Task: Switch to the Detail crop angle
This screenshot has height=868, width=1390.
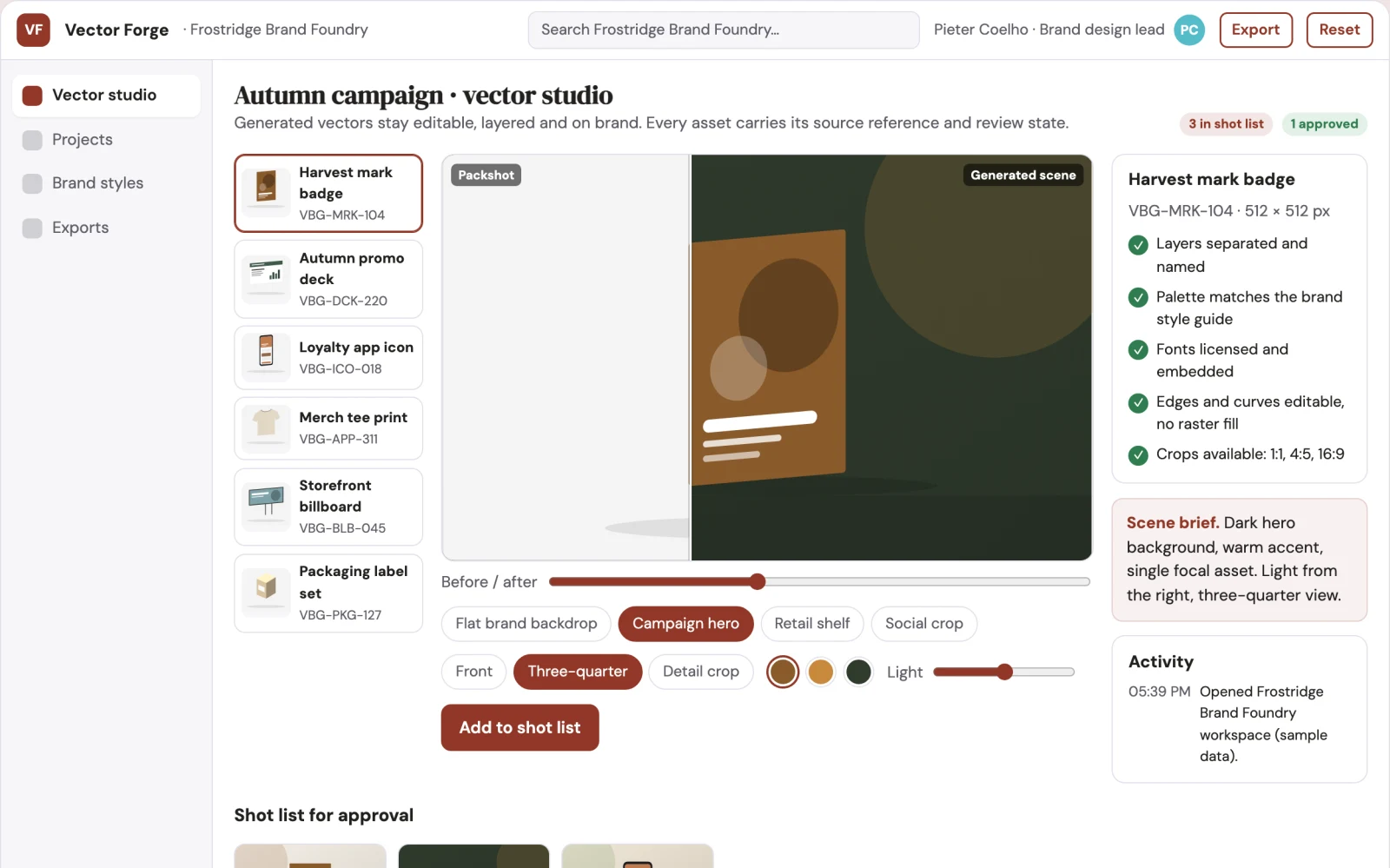Action: pyautogui.click(x=700, y=672)
